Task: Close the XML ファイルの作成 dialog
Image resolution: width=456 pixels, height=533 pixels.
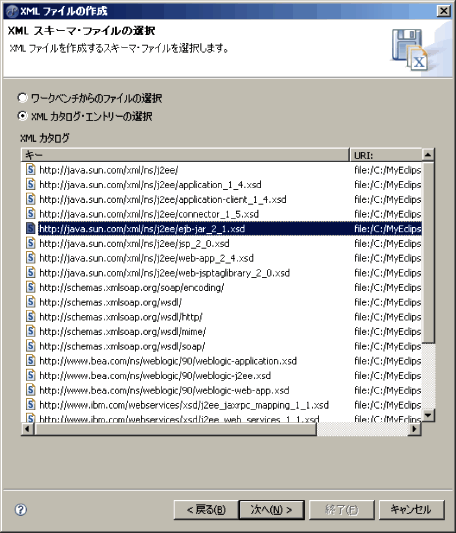Action: pyautogui.click(x=443, y=11)
